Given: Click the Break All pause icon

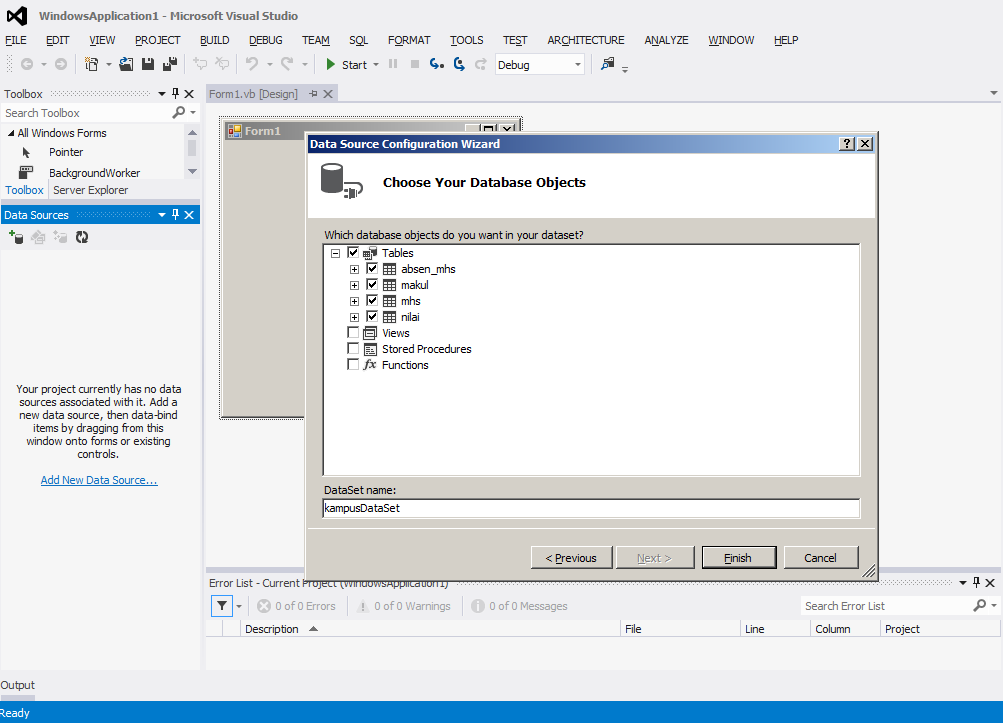Looking at the screenshot, I should 393,64.
